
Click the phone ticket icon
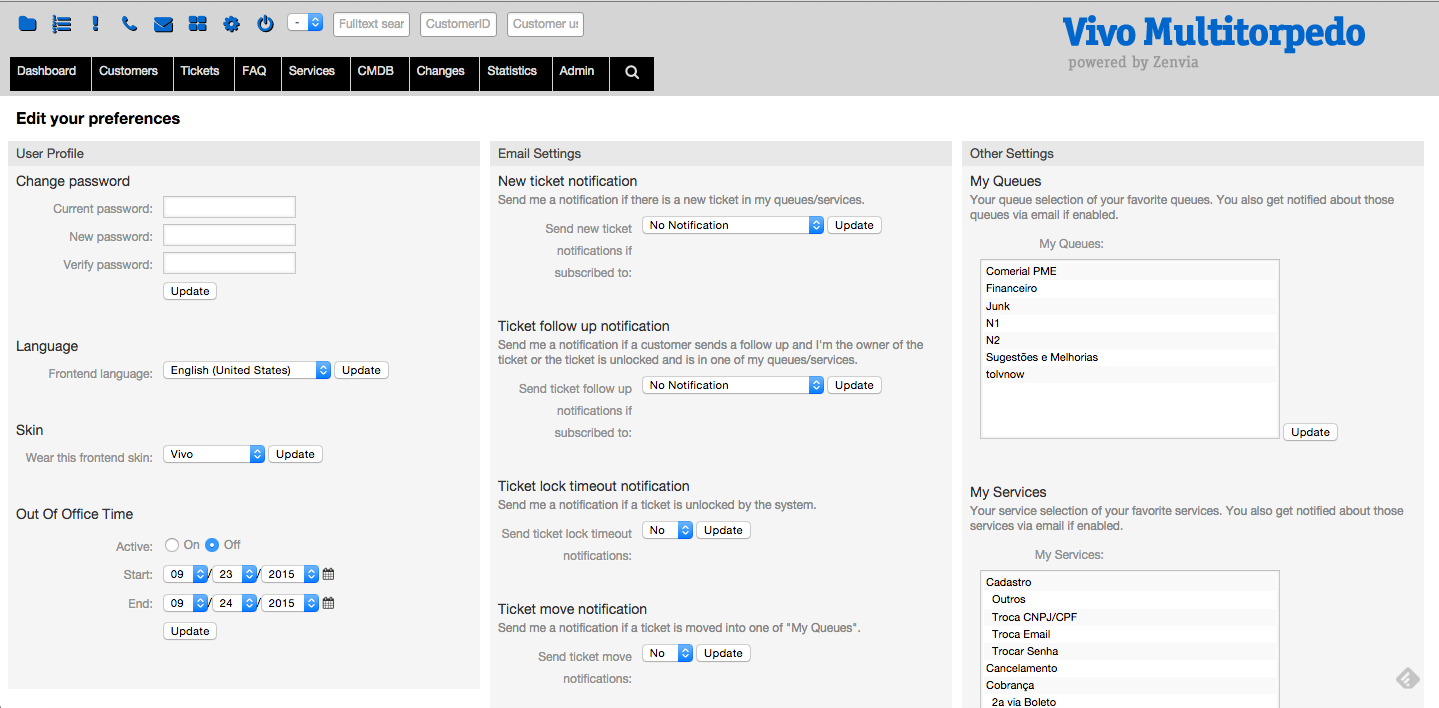point(129,24)
